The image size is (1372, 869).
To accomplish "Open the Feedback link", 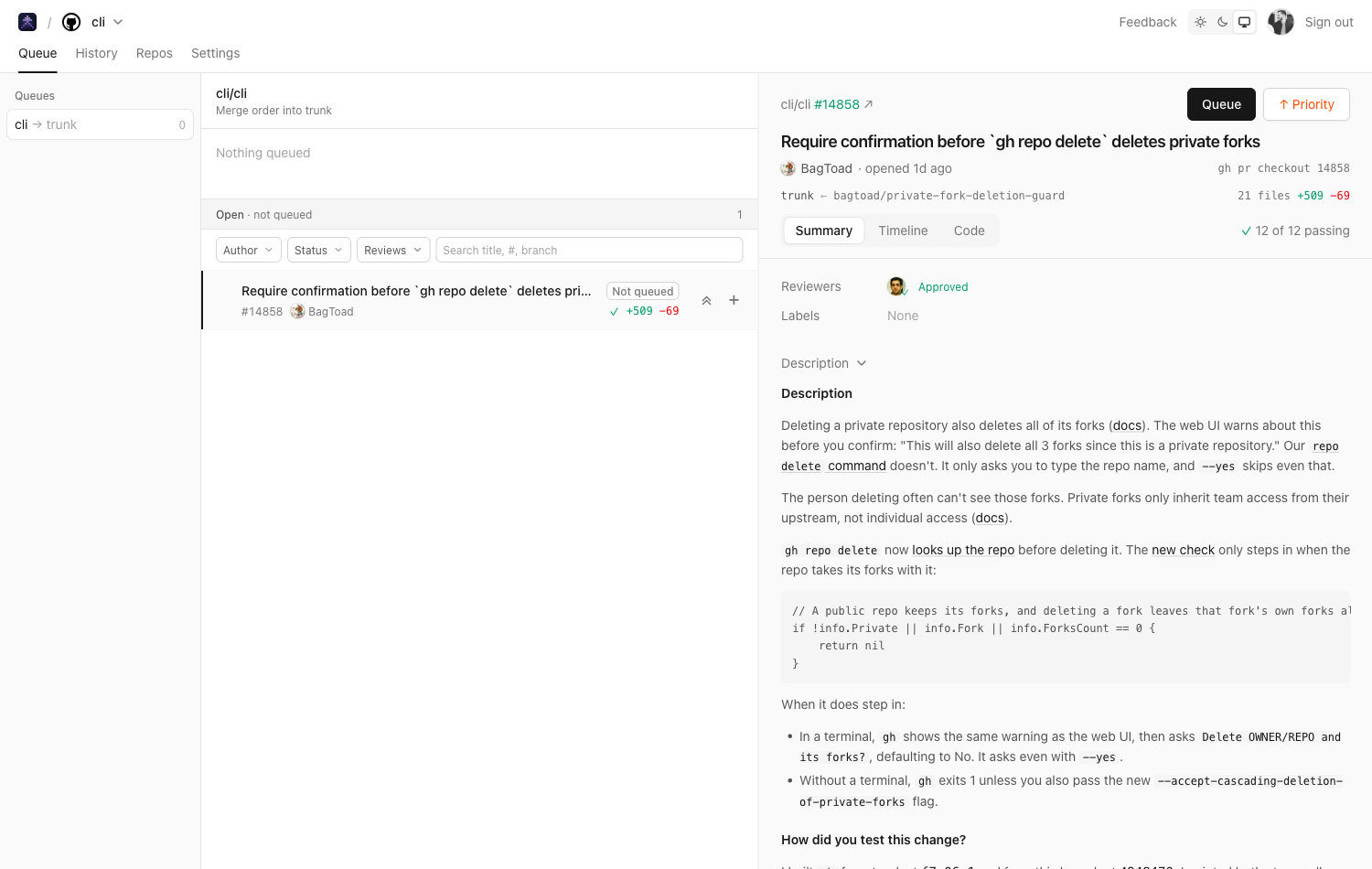I will 1147,22.
